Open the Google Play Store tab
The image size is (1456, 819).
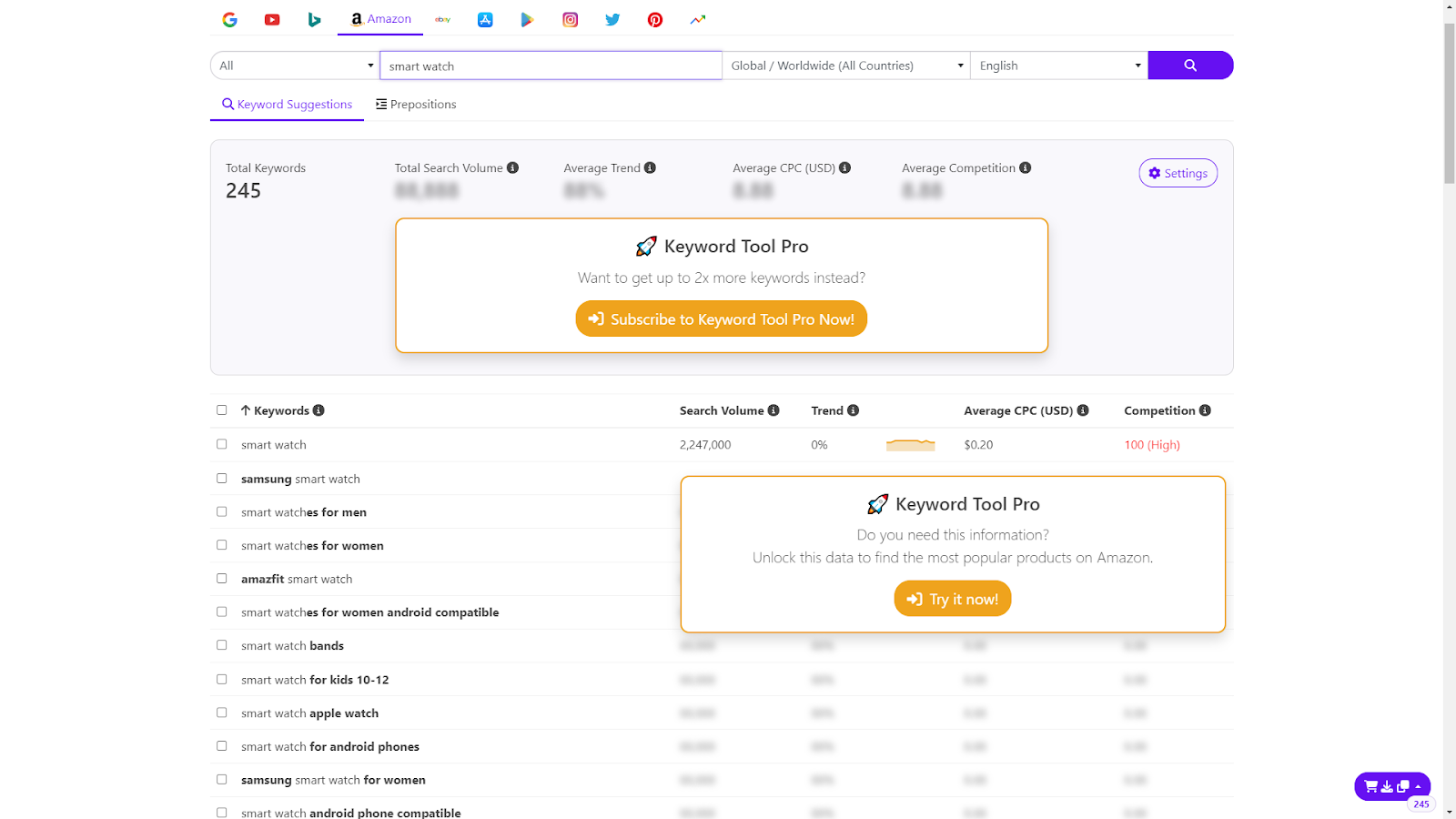point(527,19)
